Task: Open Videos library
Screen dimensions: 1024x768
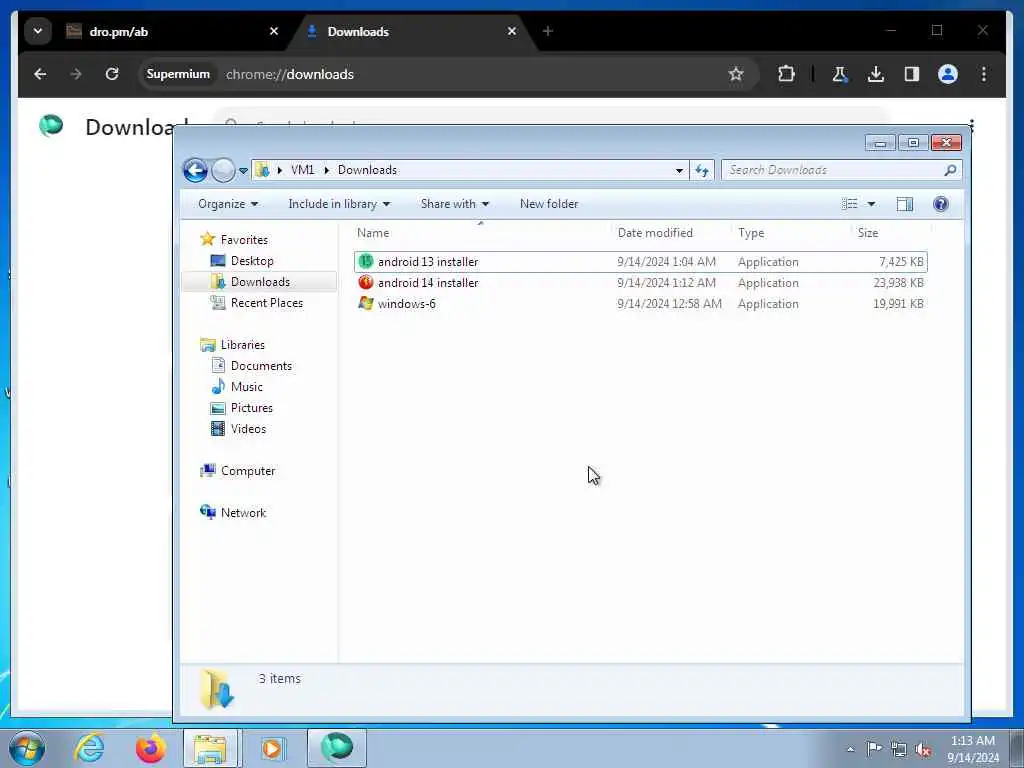Action: 248,428
